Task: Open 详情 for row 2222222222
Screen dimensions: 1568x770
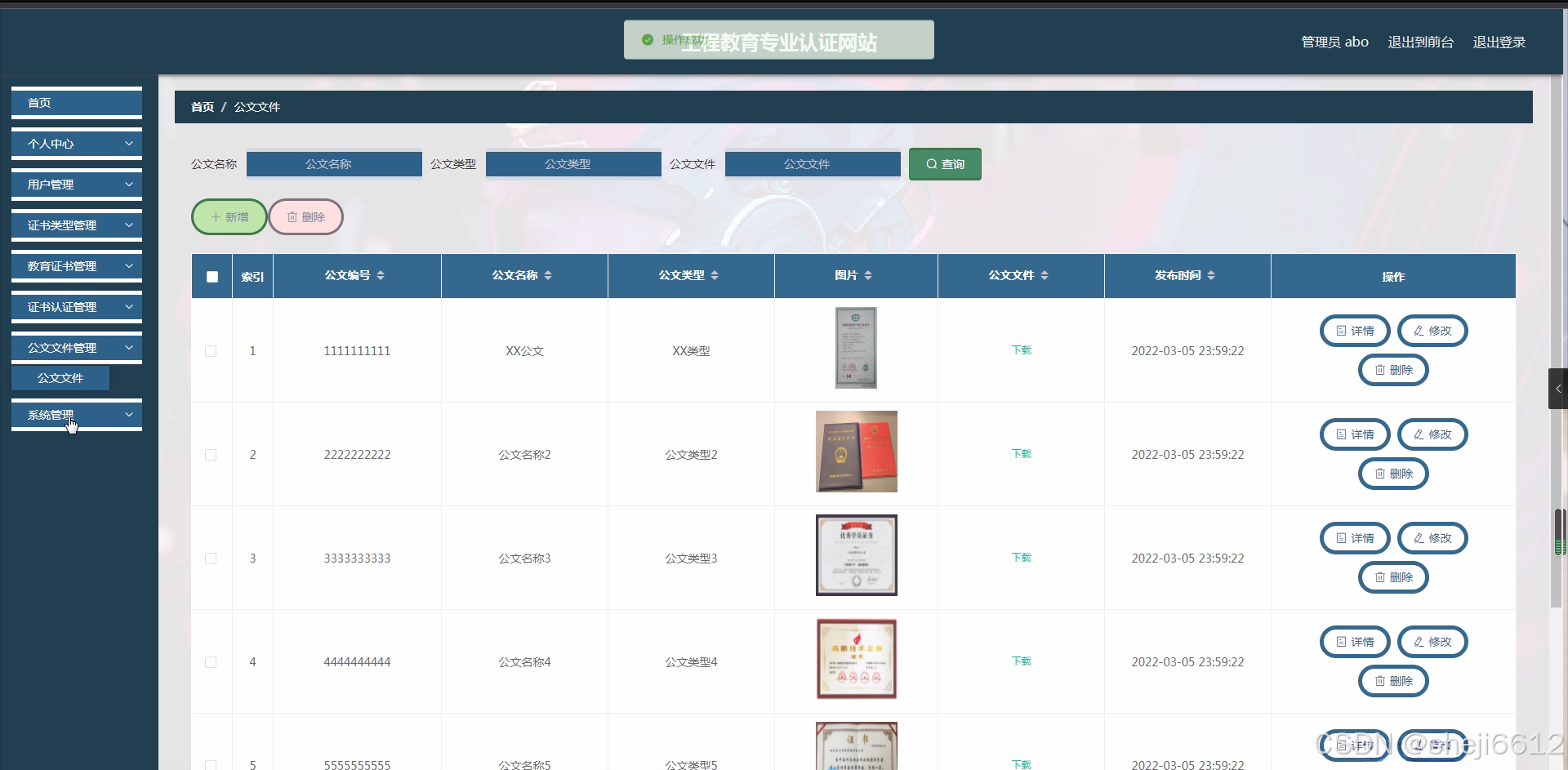Action: pyautogui.click(x=1355, y=434)
